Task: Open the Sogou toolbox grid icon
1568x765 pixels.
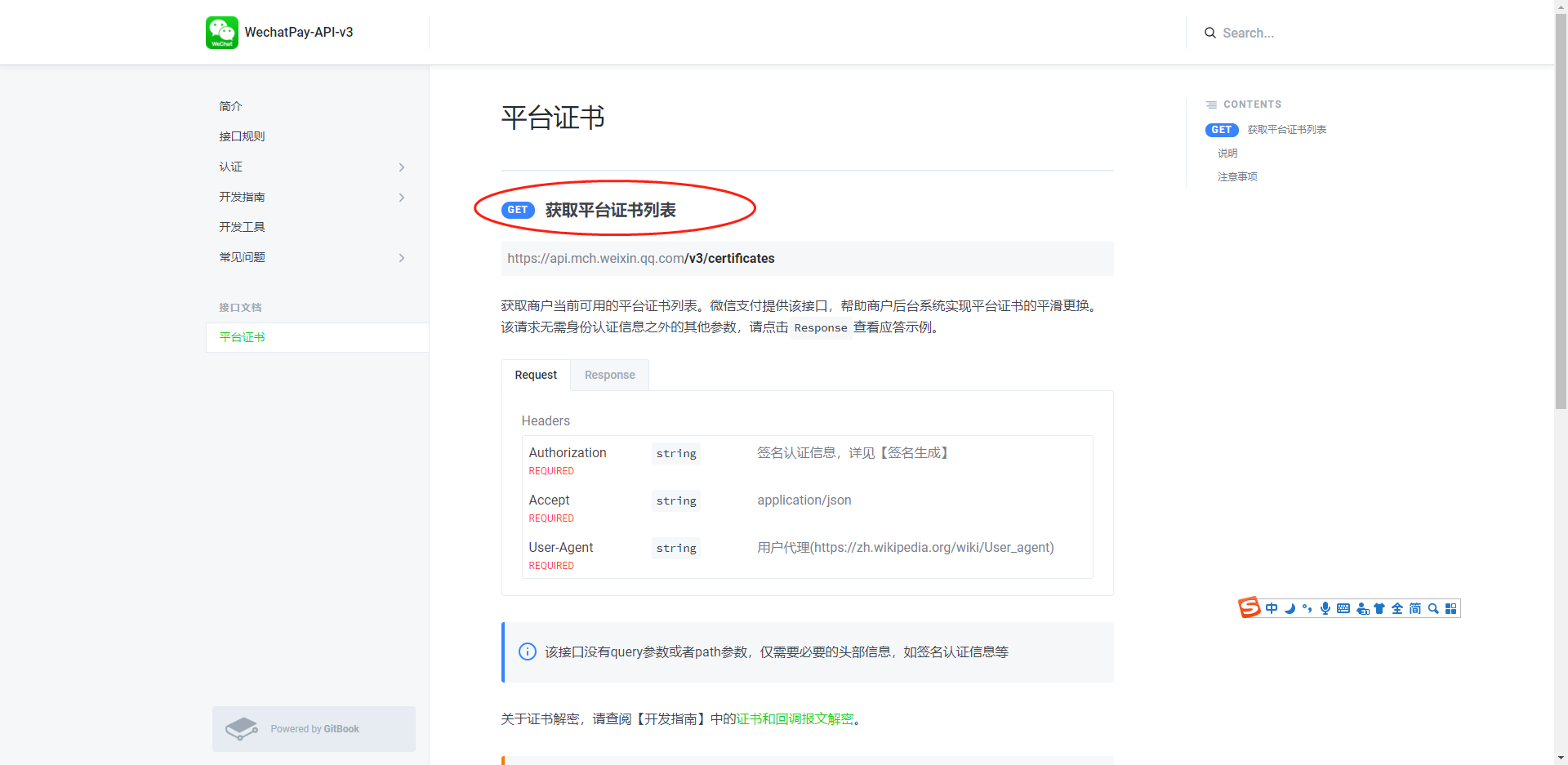Action: 1451,608
